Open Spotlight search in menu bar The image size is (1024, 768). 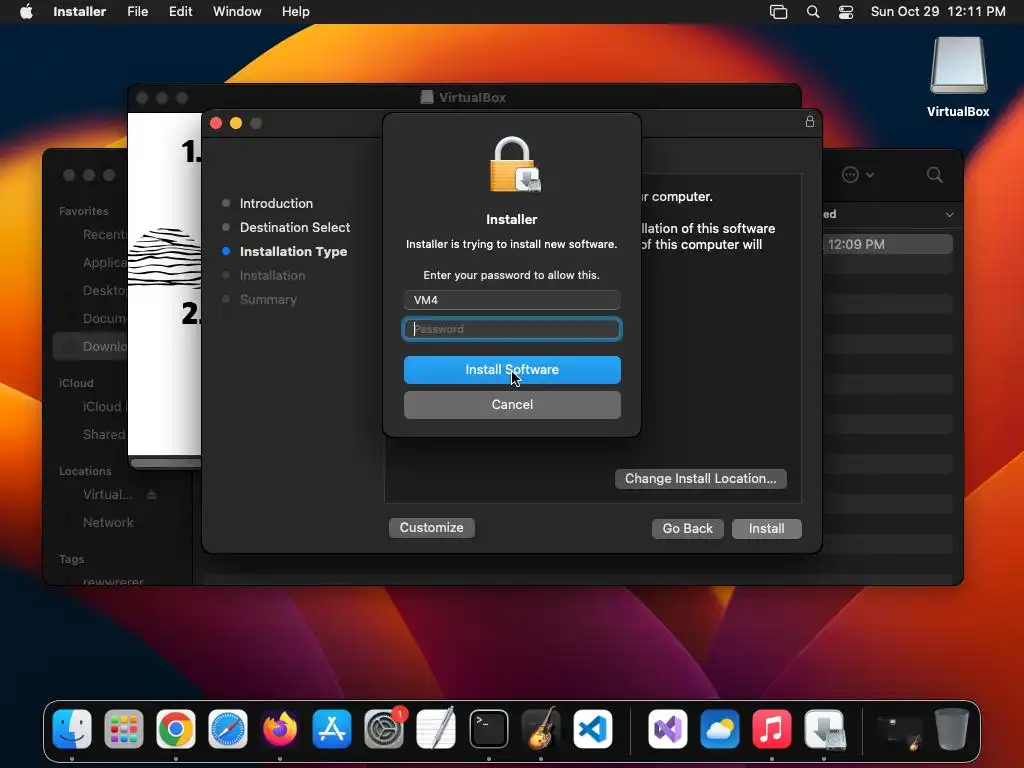pos(812,12)
